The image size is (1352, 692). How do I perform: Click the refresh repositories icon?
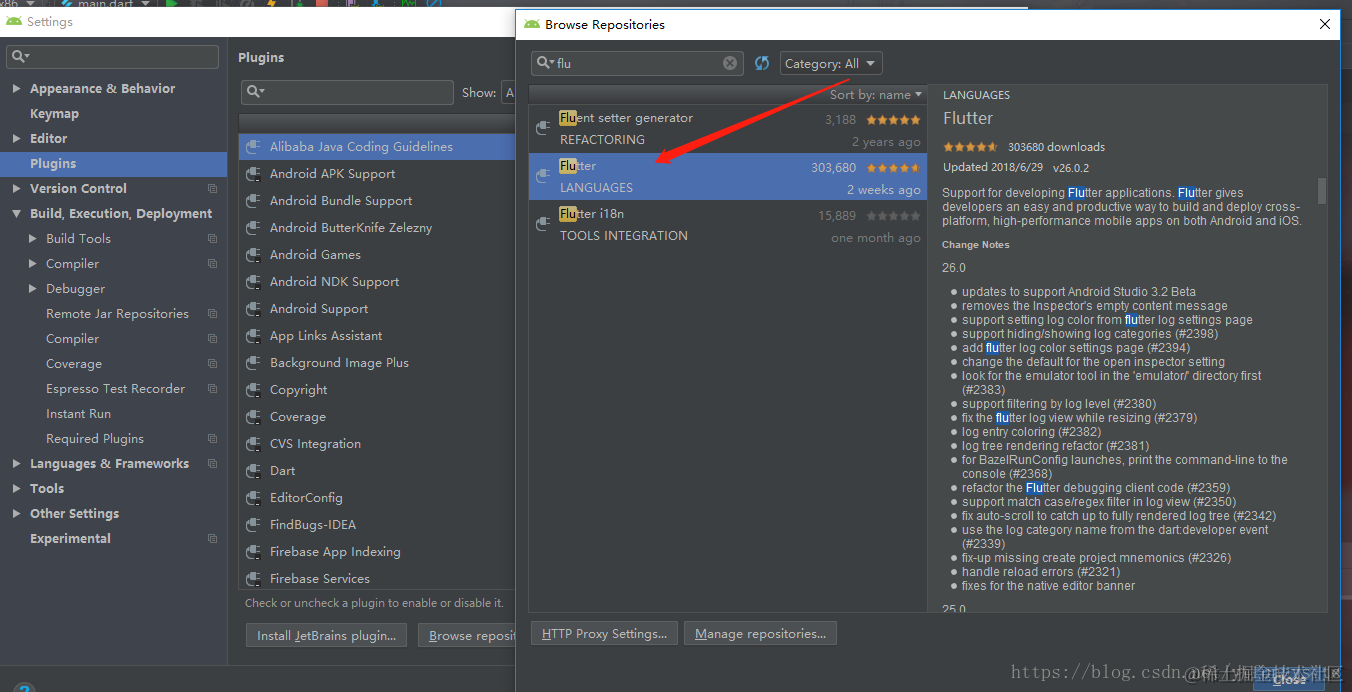[x=762, y=63]
